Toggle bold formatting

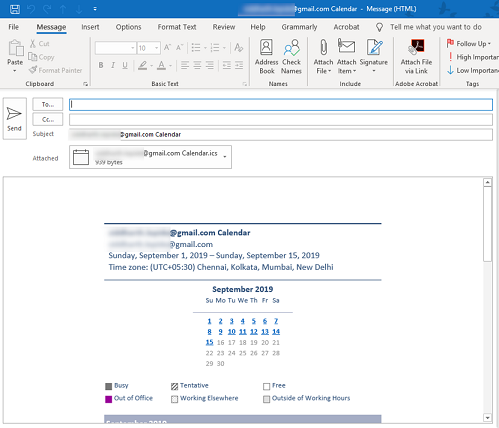[x=101, y=65]
